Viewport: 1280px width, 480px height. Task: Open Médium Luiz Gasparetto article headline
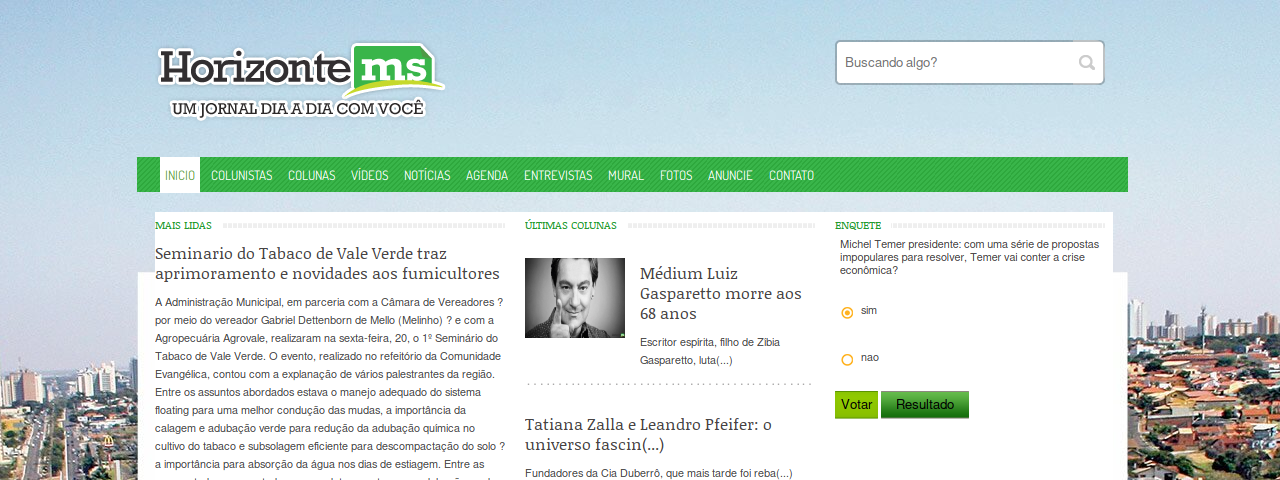coord(721,293)
